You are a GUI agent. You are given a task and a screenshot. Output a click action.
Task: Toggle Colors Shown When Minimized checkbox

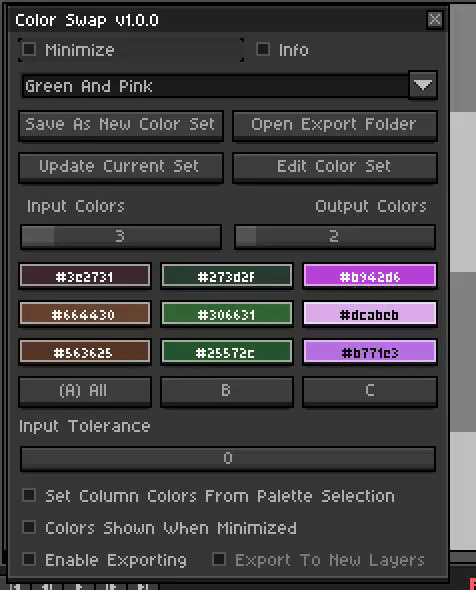pos(29,527)
